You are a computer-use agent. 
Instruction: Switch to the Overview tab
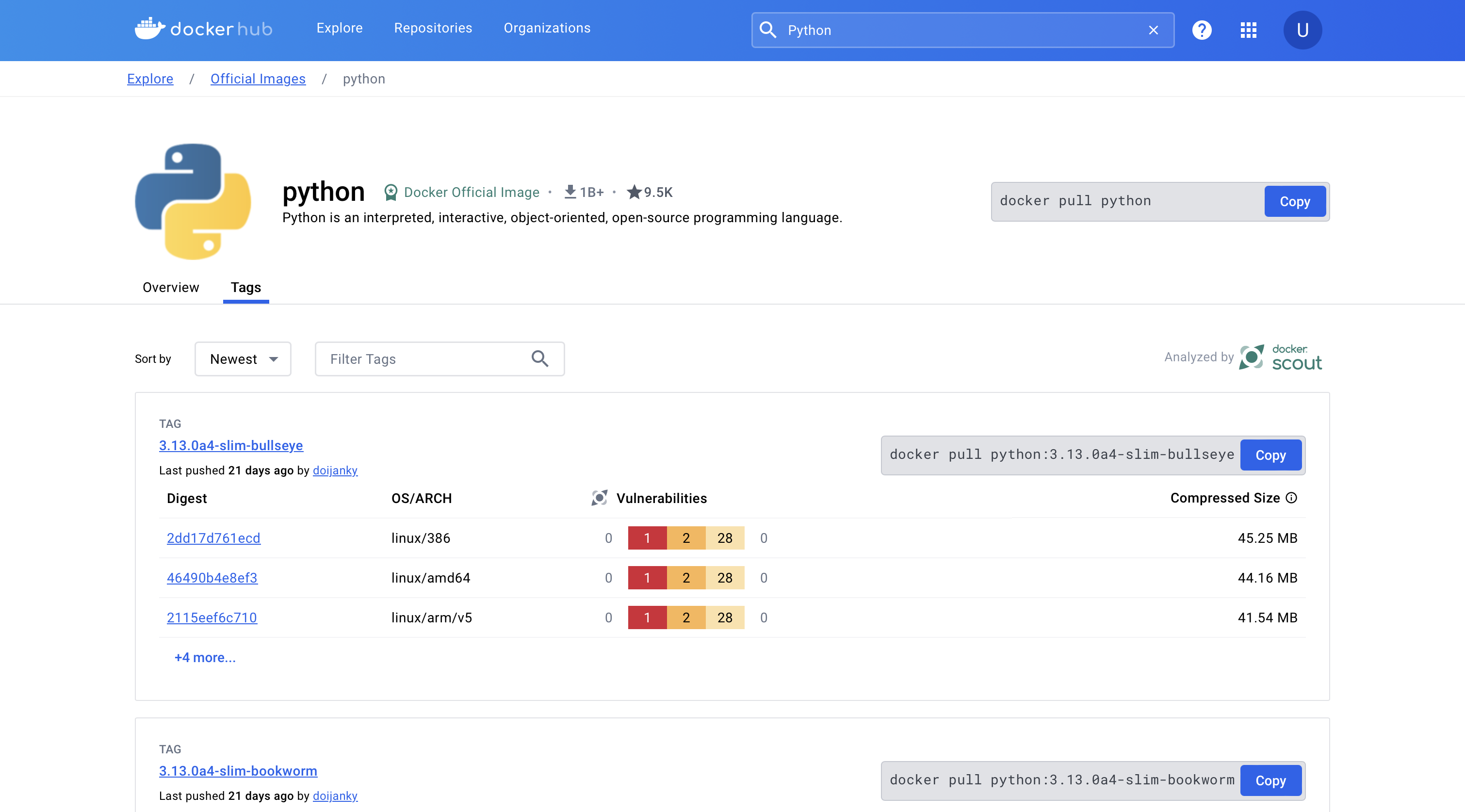tap(171, 287)
